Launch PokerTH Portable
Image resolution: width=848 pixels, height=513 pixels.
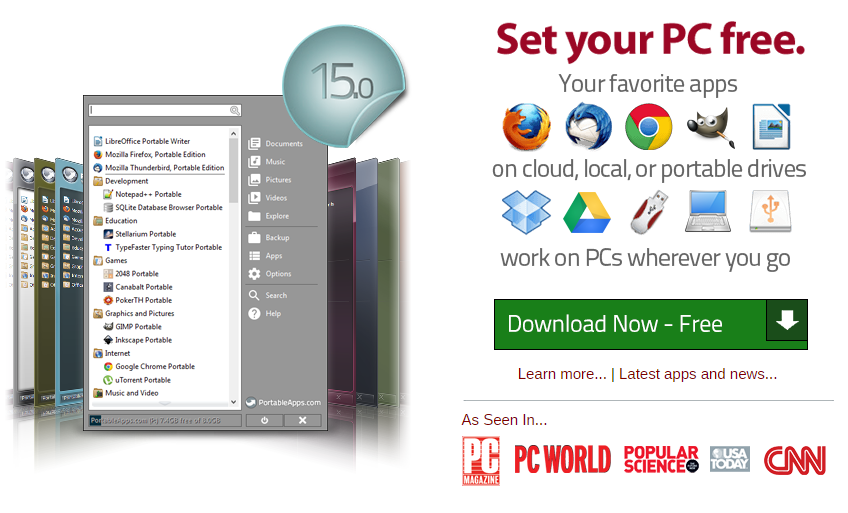pos(137,301)
